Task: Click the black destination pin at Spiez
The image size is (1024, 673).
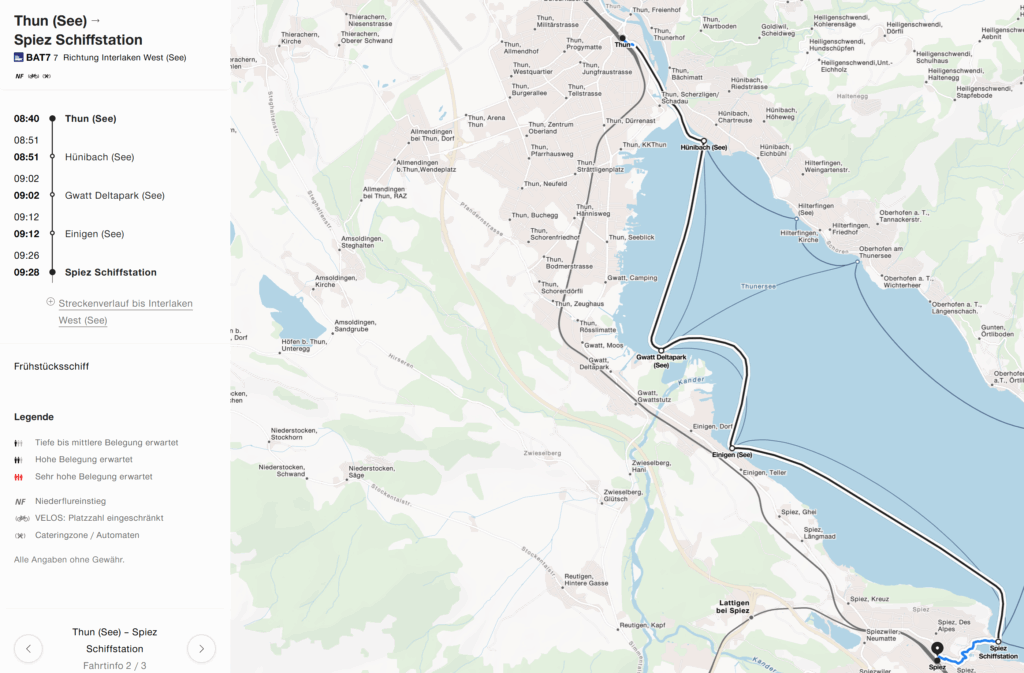Action: (937, 650)
